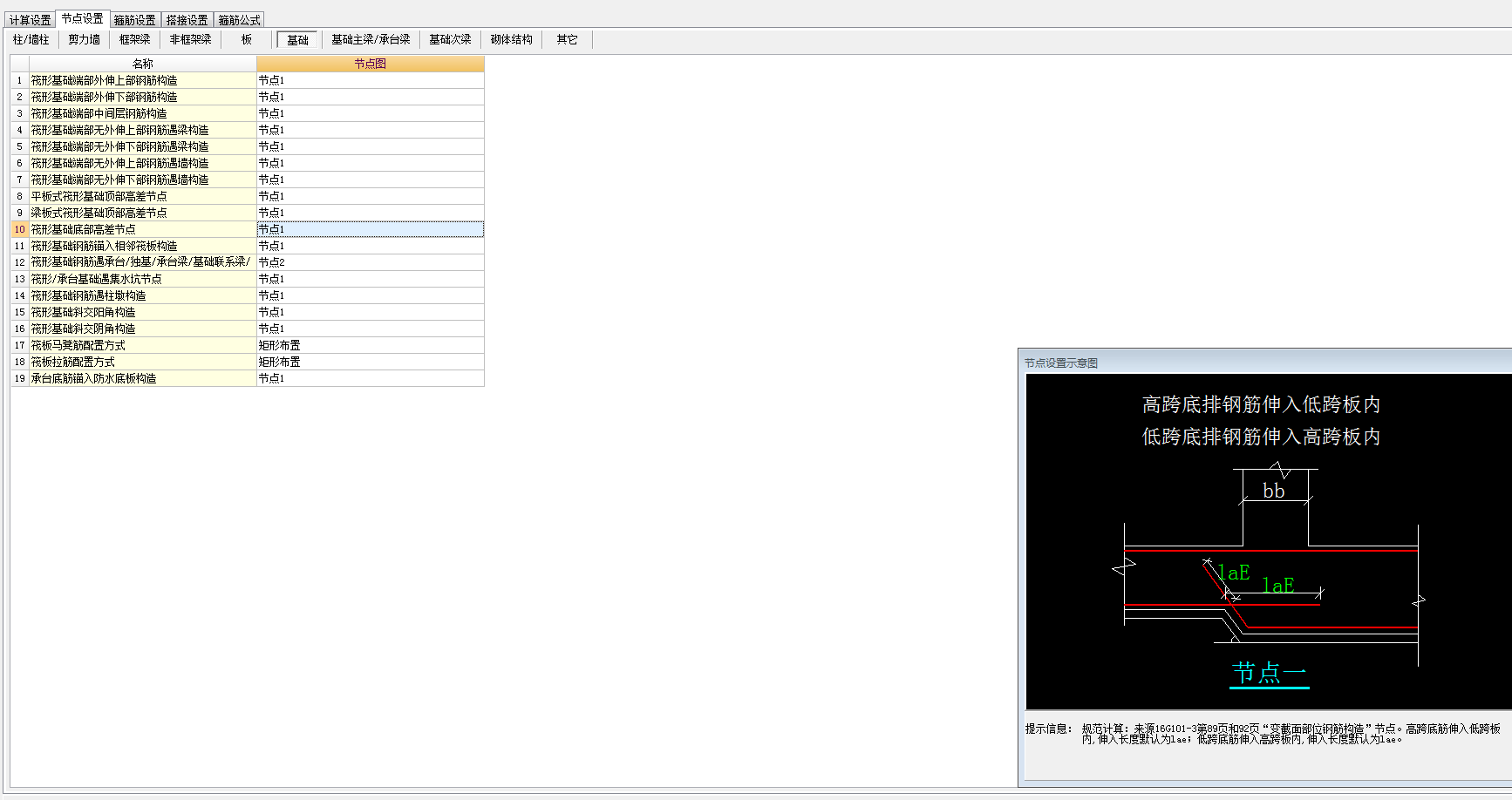Select row 筏板拉筋配置方式
This screenshot has height=800, width=1512.
pyautogui.click(x=143, y=362)
